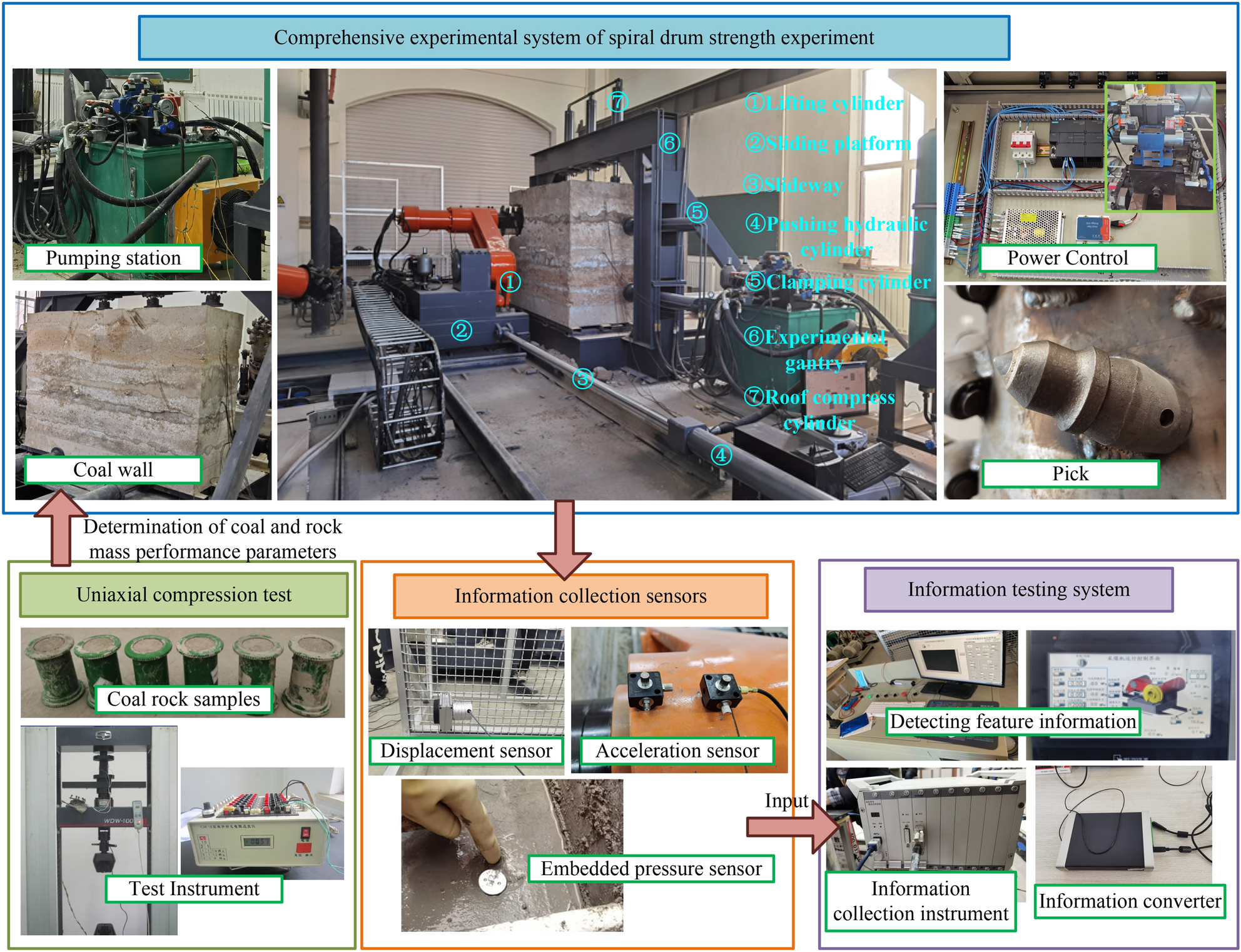This screenshot has height=952, width=1241.
Task: Click the ⑥ Experimental gantry marker
Action: (669, 144)
